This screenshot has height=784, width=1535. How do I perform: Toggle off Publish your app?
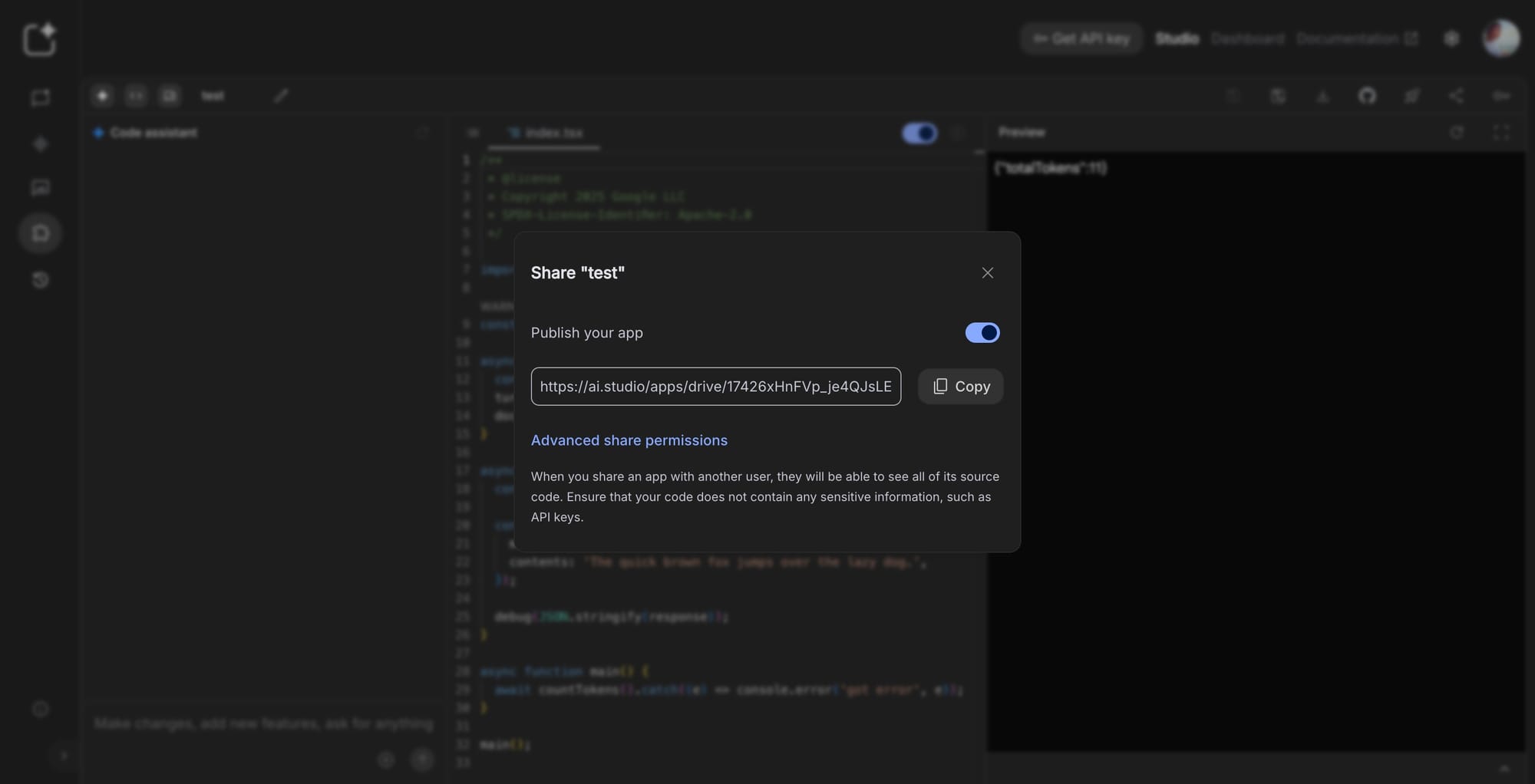pos(982,332)
